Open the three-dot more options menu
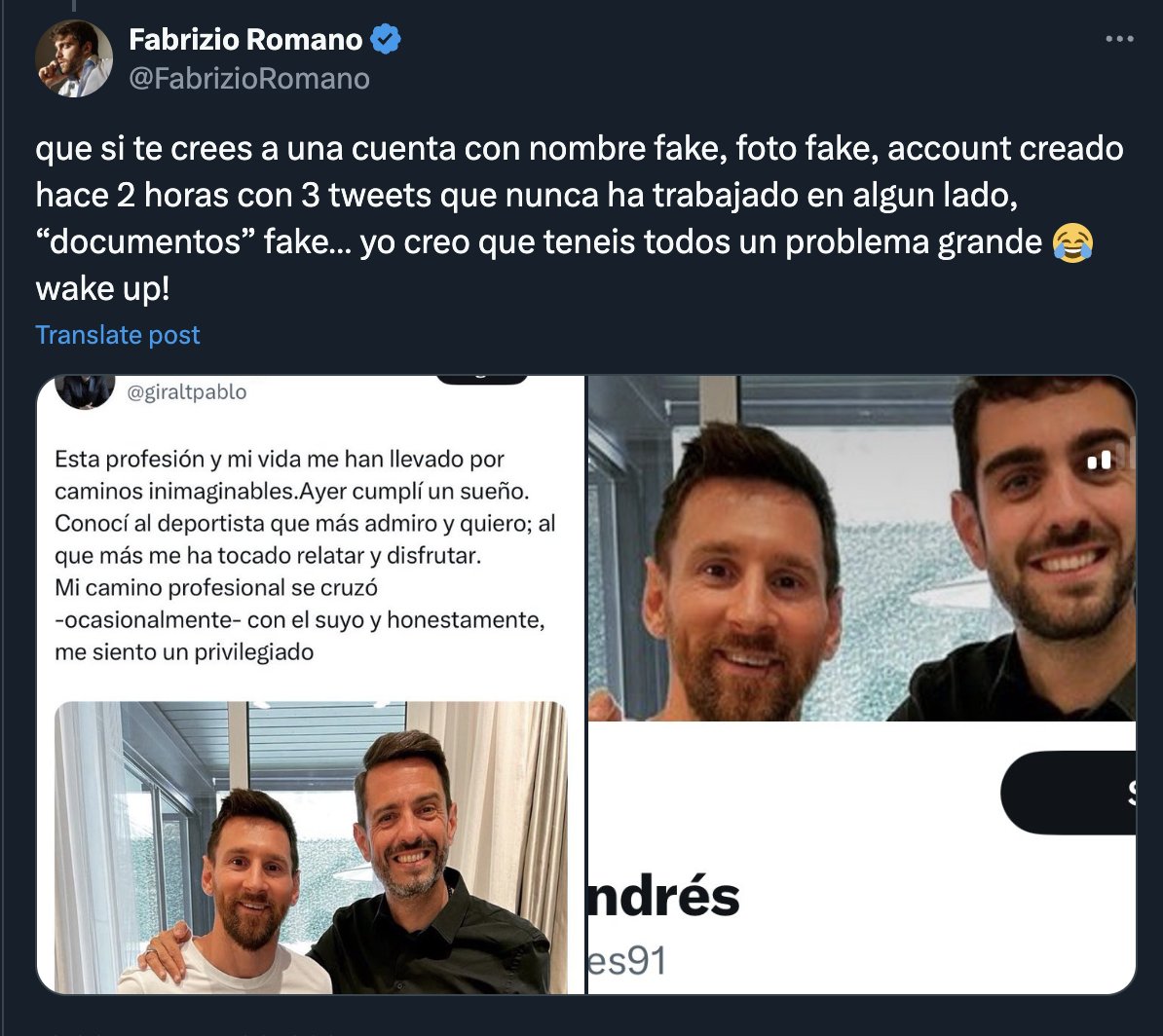This screenshot has width=1163, height=1036. [x=1119, y=39]
